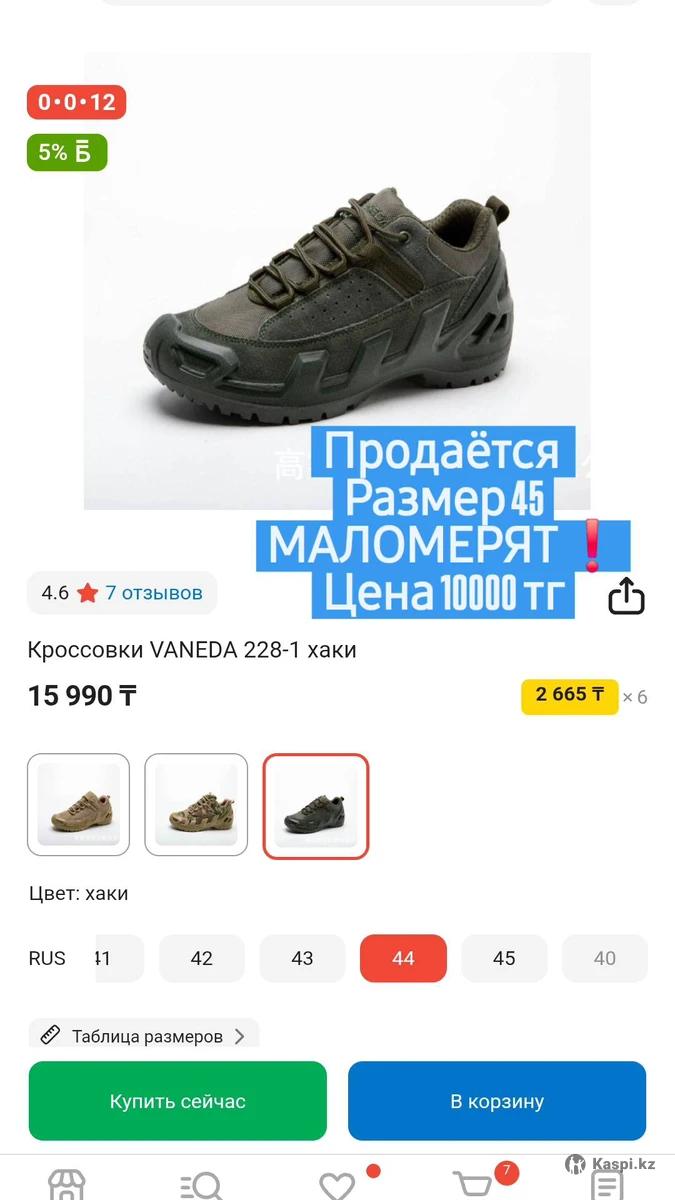Select size 43
This screenshot has width=675, height=1200.
(302, 958)
